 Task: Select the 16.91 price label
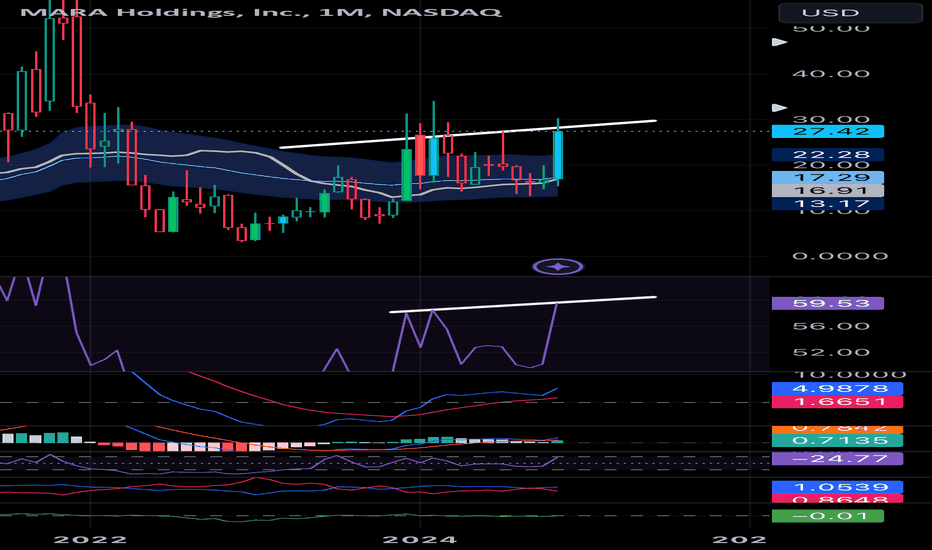point(827,190)
